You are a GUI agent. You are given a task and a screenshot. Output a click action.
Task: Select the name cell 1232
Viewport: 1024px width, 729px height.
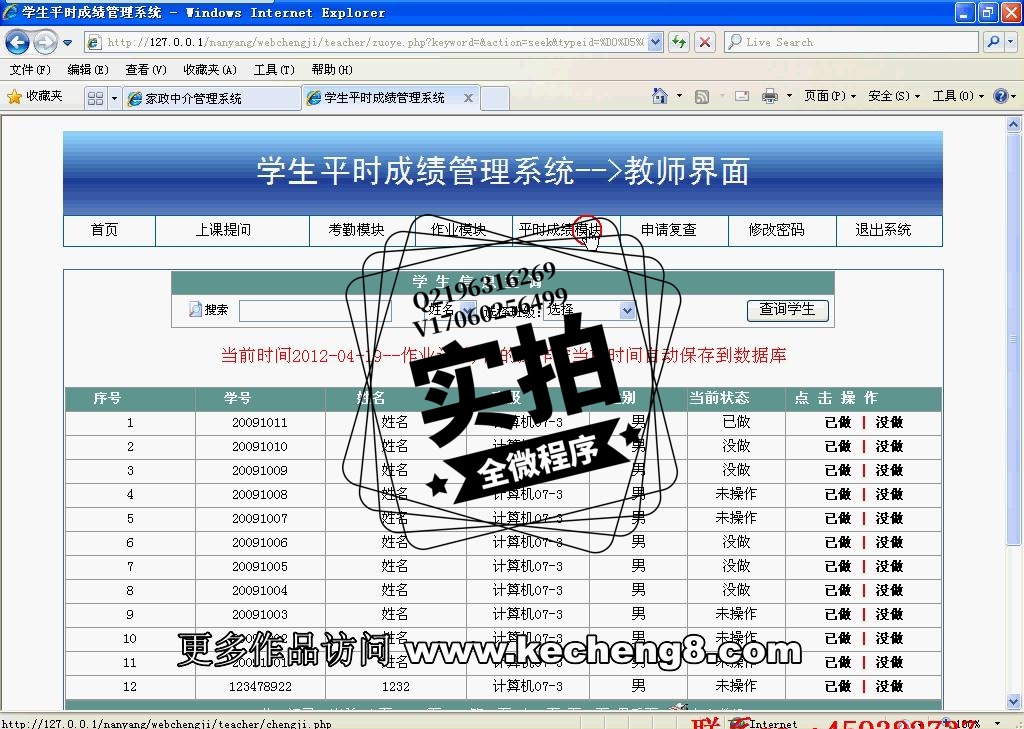(396, 687)
